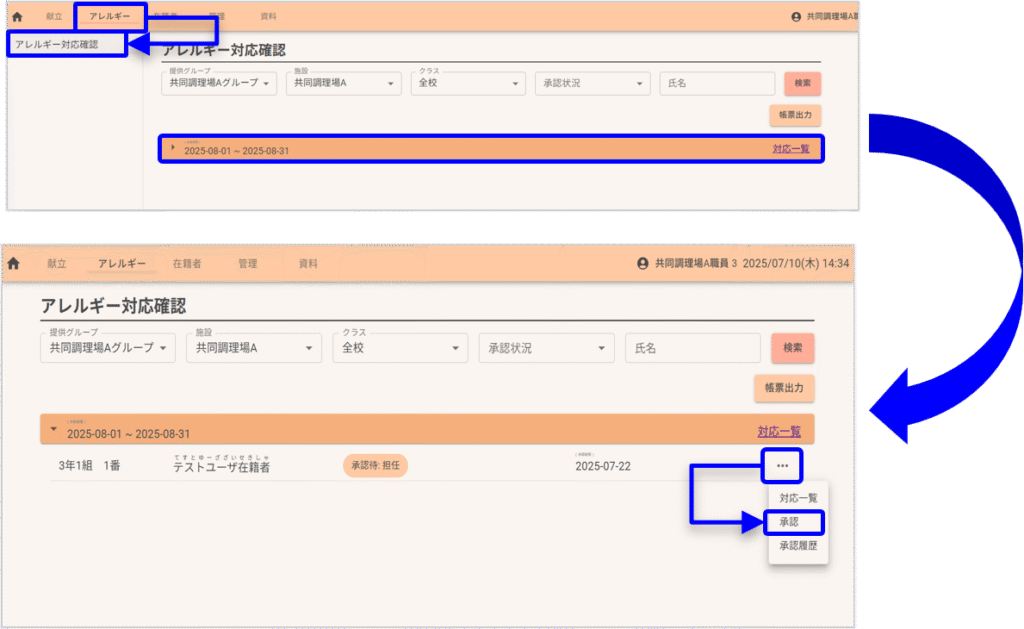Open the クラス dropdown in upper panel

click(x=467, y=84)
